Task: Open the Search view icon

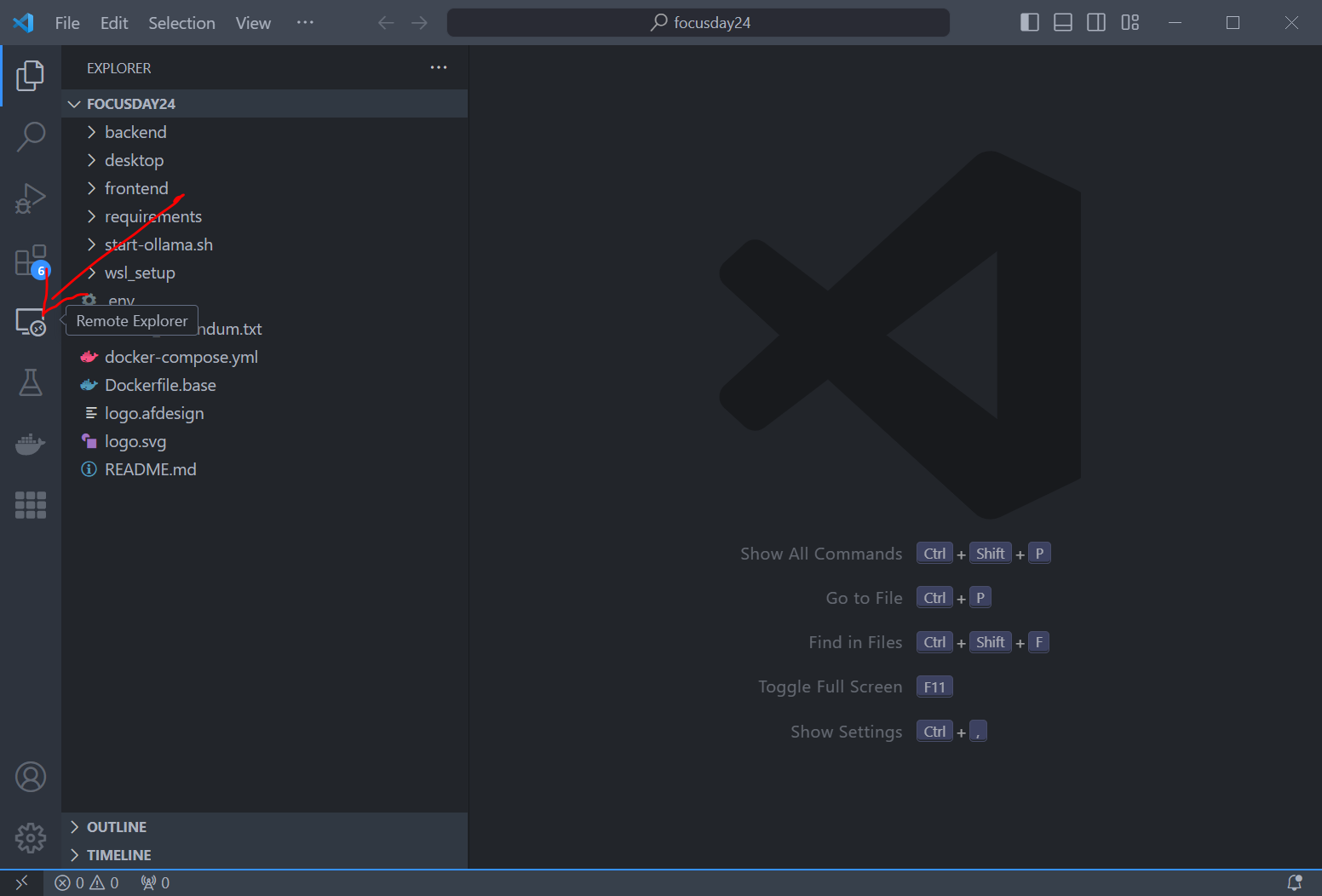Action: pyautogui.click(x=31, y=136)
